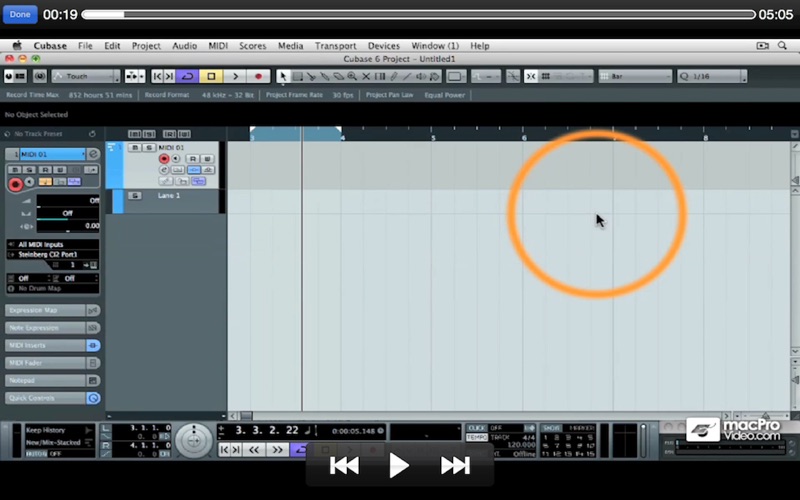Select the Object Selection arrow tool
800x500 pixels.
pyautogui.click(x=283, y=77)
